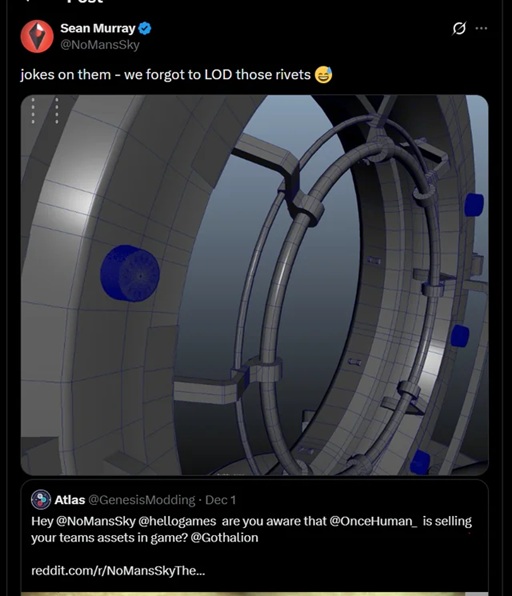Open the @NoMansSky handle link
This screenshot has height=596, width=512.
click(100, 45)
